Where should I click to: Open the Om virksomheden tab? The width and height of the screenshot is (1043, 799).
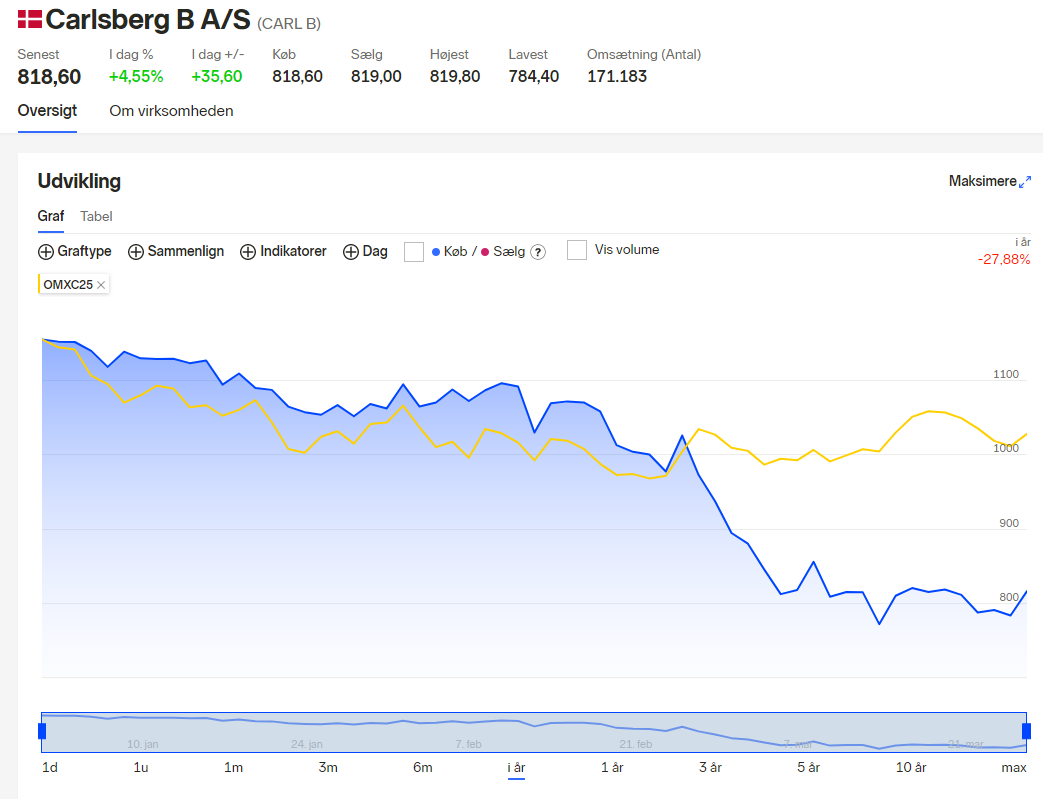(x=172, y=111)
